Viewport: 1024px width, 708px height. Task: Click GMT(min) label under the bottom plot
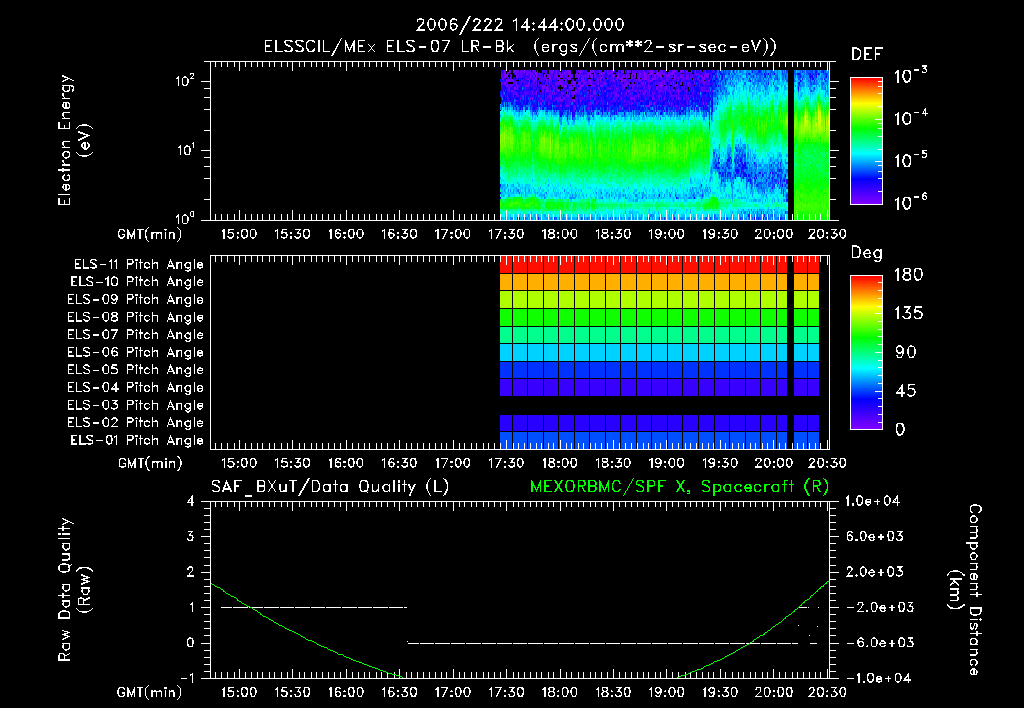[150, 692]
